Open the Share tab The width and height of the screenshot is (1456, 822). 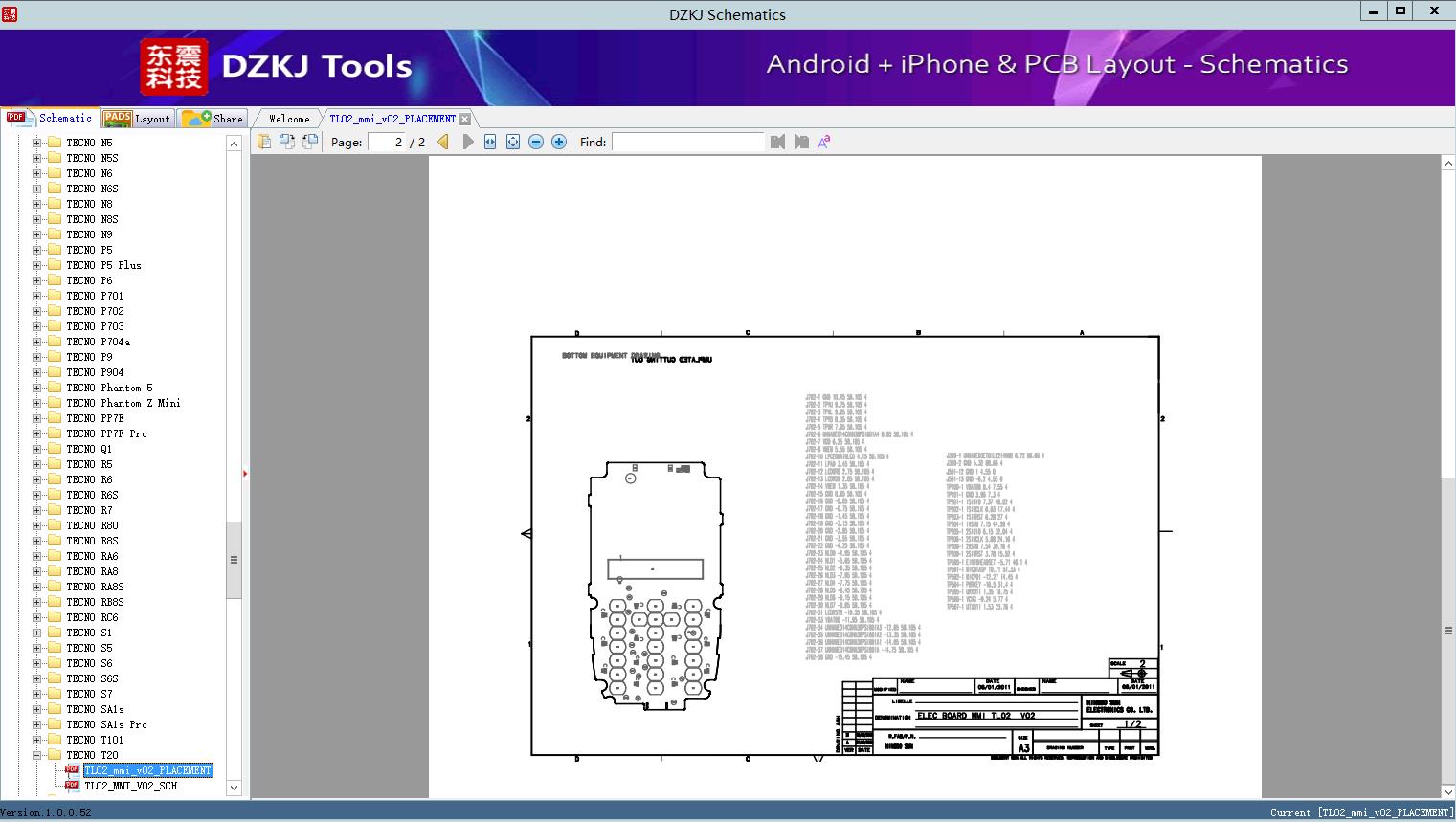pyautogui.click(x=213, y=119)
